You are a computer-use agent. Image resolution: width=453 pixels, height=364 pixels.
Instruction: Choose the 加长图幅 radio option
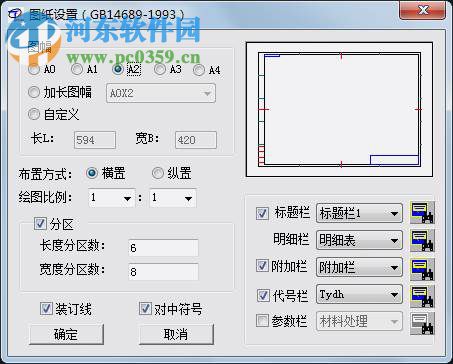[34, 92]
